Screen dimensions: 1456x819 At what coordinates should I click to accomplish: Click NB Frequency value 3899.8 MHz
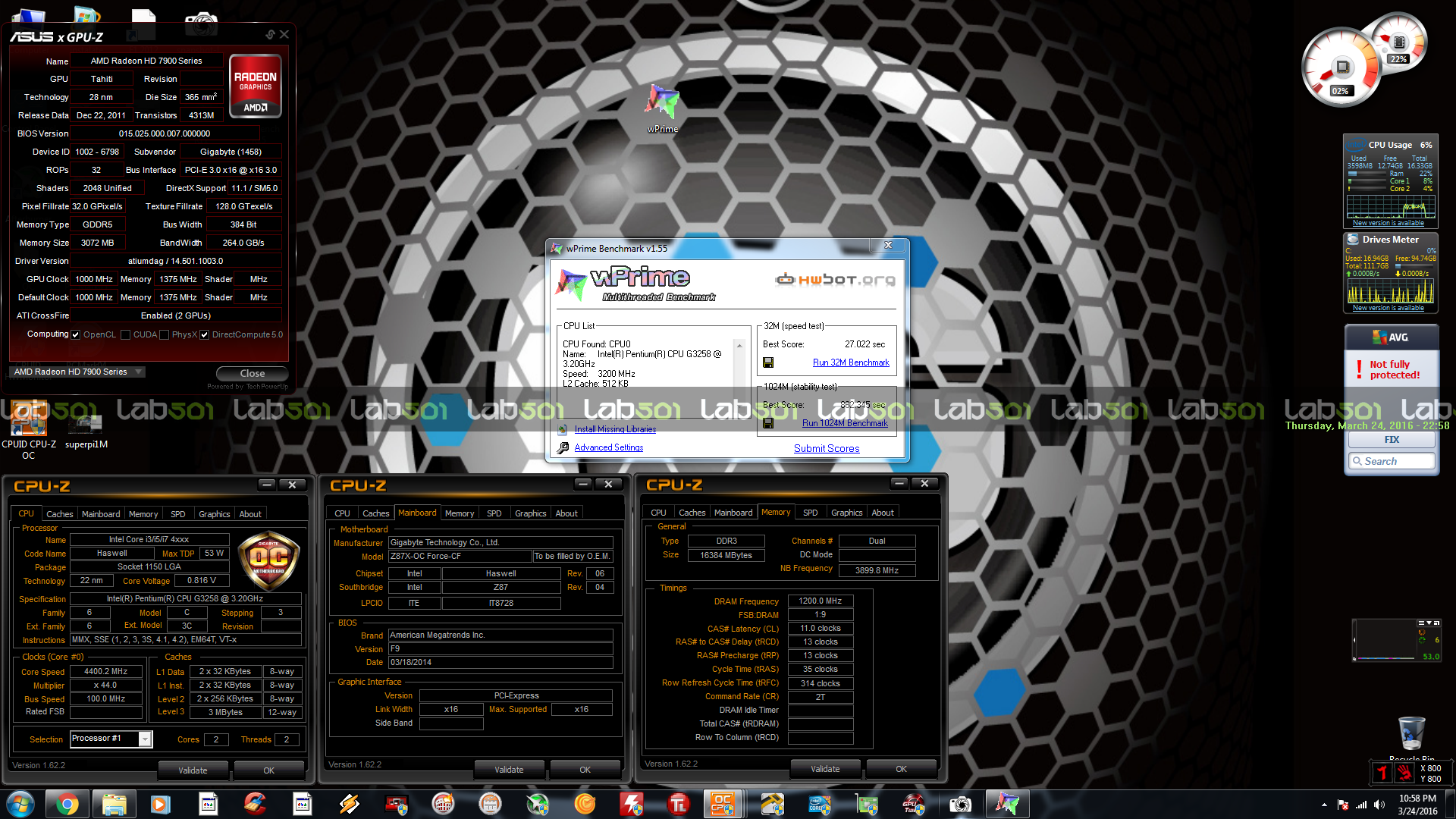(x=877, y=570)
